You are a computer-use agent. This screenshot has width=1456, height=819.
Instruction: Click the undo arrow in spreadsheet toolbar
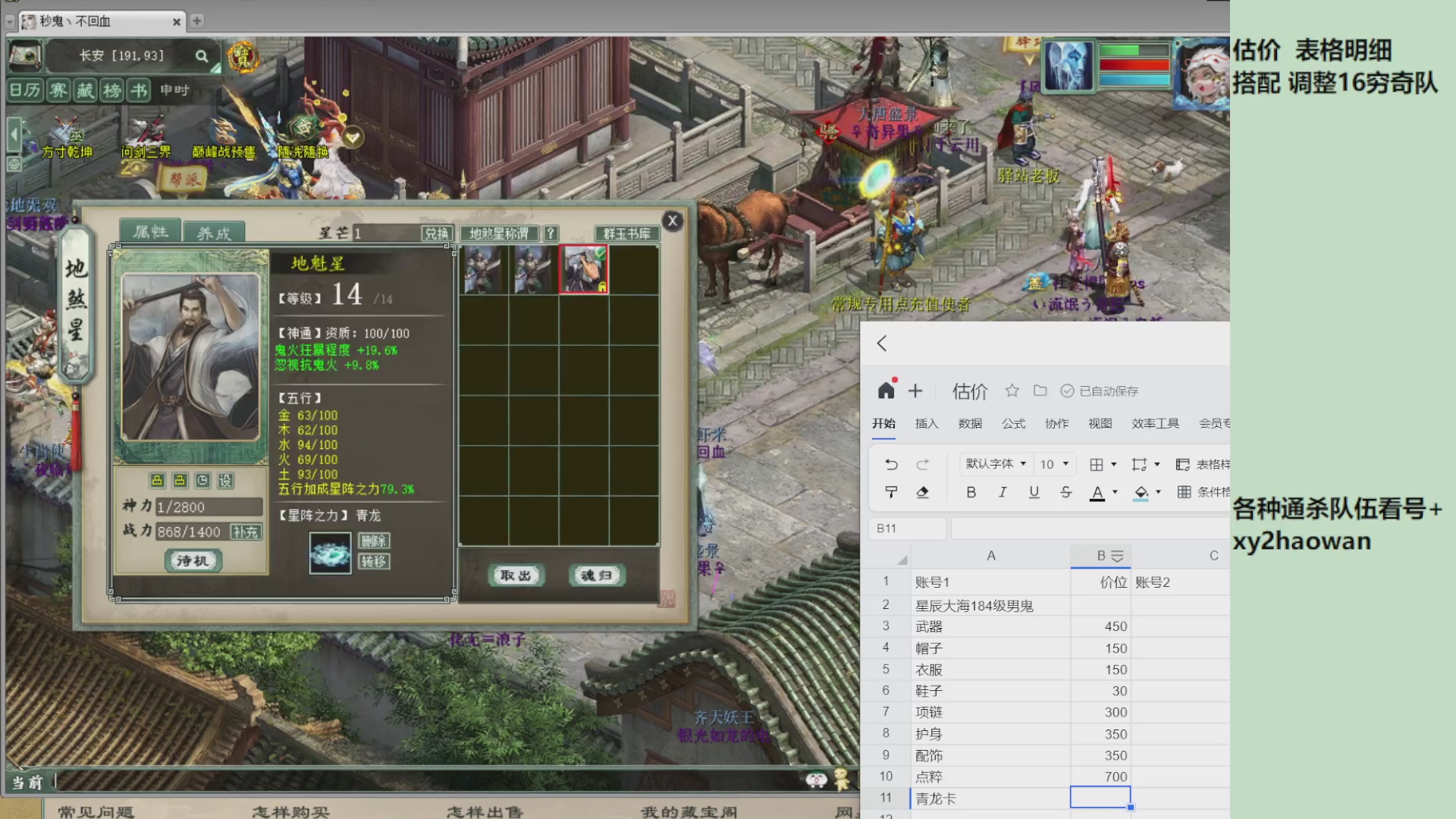pyautogui.click(x=891, y=464)
